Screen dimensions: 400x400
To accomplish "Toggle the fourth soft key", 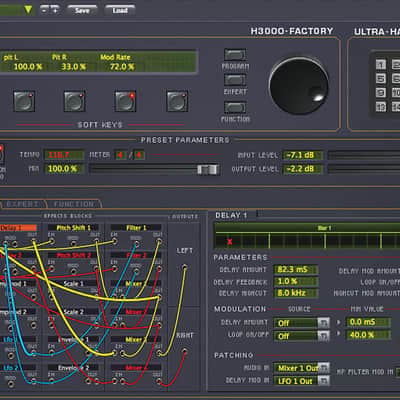I will tap(177, 101).
